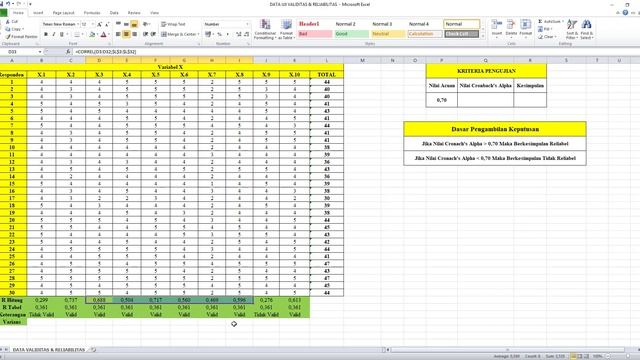640x360 pixels.
Task: Click the Excel Help question icon
Action: point(625,13)
